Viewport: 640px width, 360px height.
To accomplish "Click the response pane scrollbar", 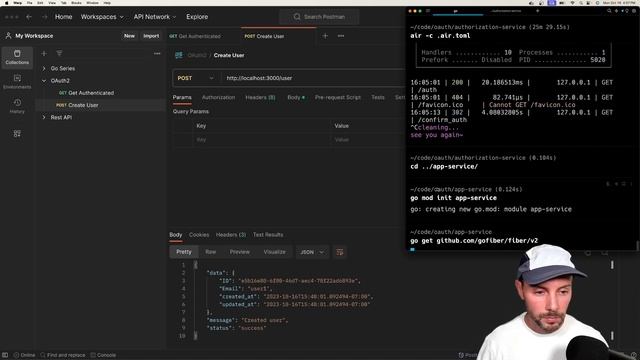I will point(612,300).
